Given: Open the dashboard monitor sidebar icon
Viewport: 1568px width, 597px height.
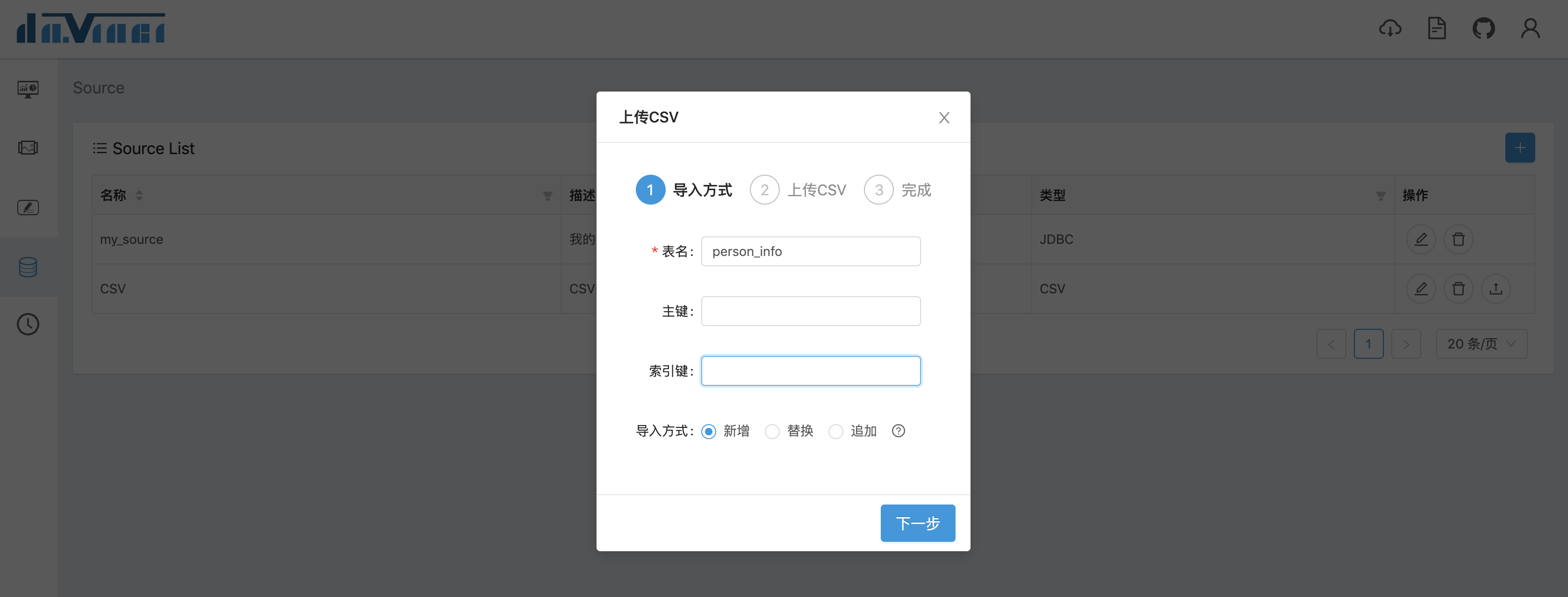Looking at the screenshot, I should pos(28,89).
